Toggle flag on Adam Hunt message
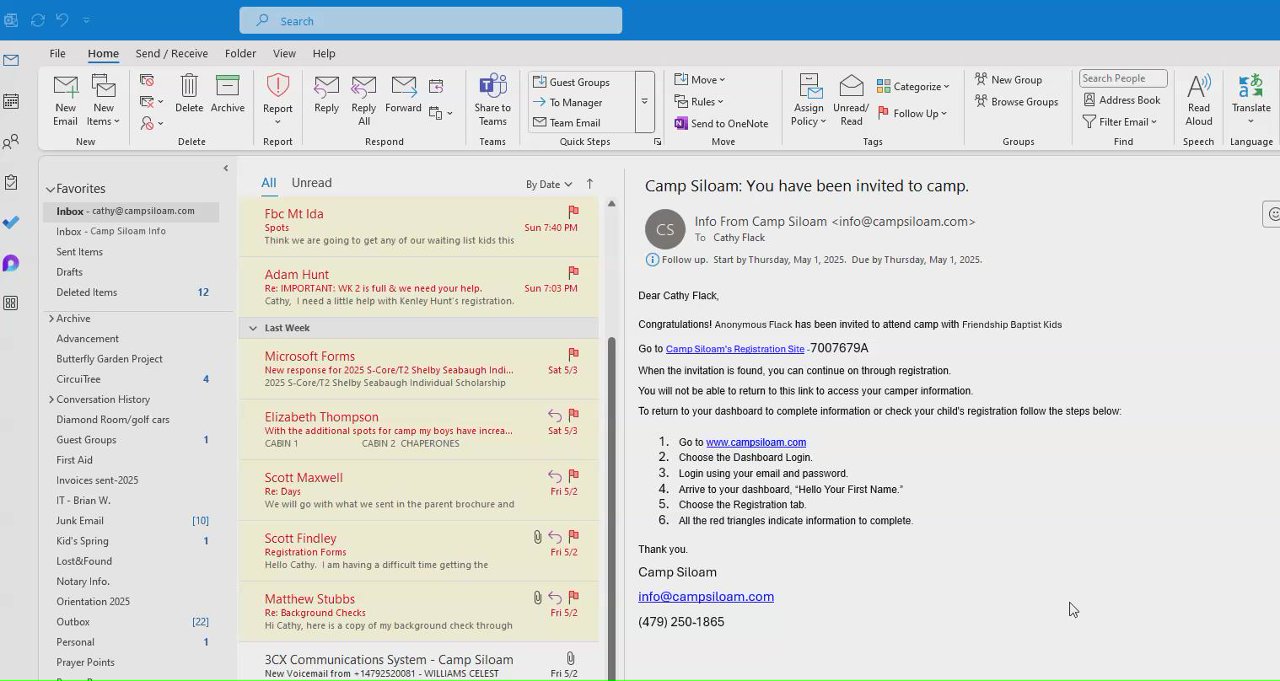Screen dimensions: 1280x681 click(x=573, y=272)
